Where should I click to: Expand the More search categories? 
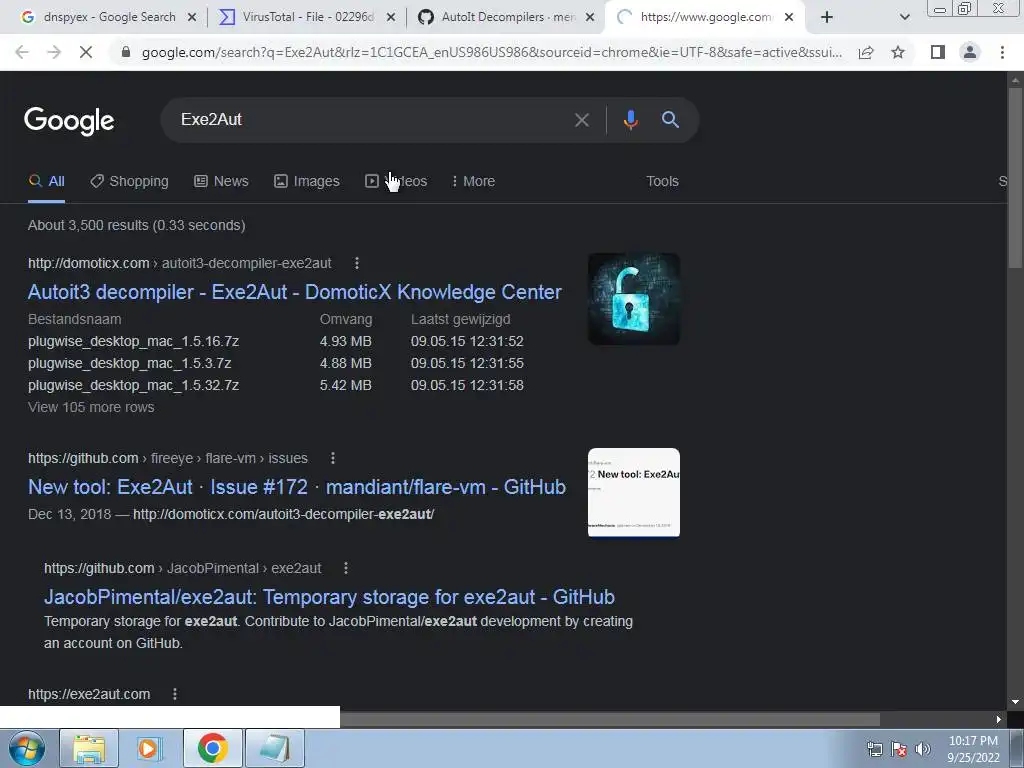tap(473, 182)
